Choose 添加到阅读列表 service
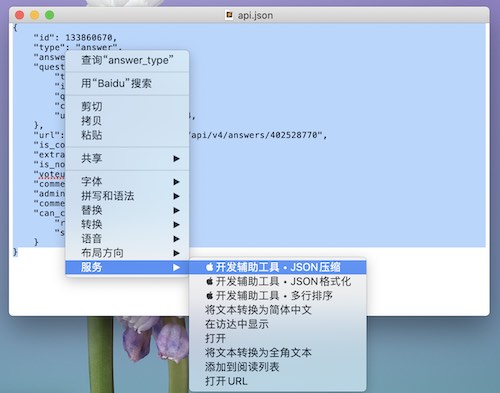Image resolution: width=500 pixels, height=393 pixels. [278, 367]
